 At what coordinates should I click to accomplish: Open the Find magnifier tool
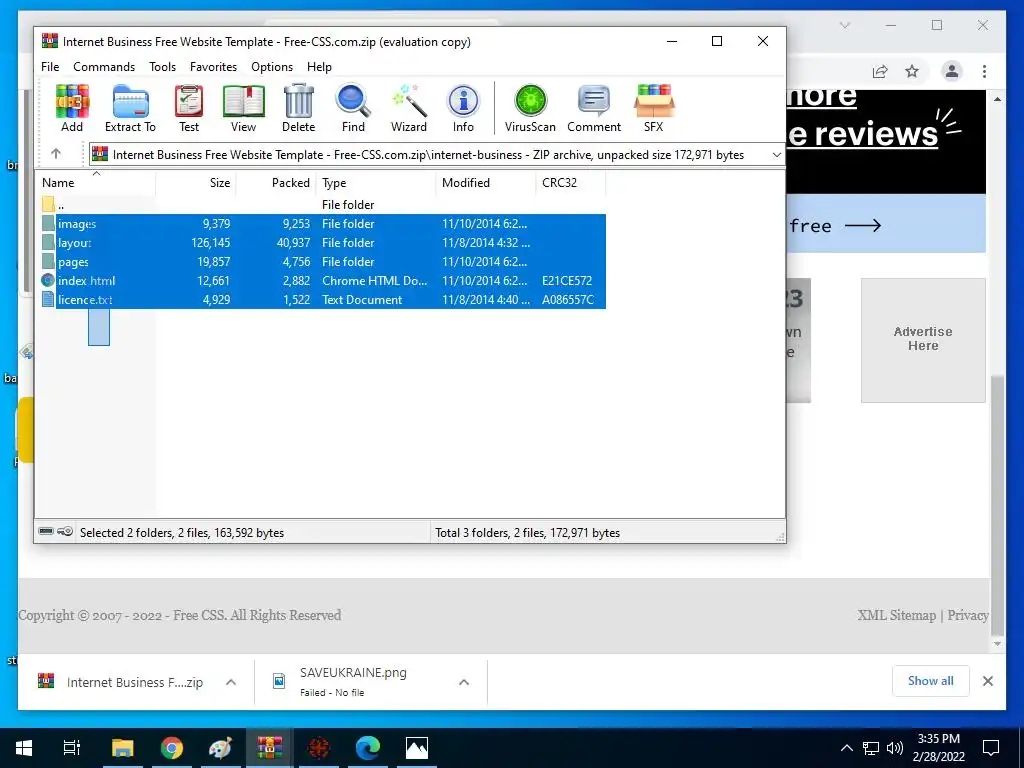tap(353, 108)
